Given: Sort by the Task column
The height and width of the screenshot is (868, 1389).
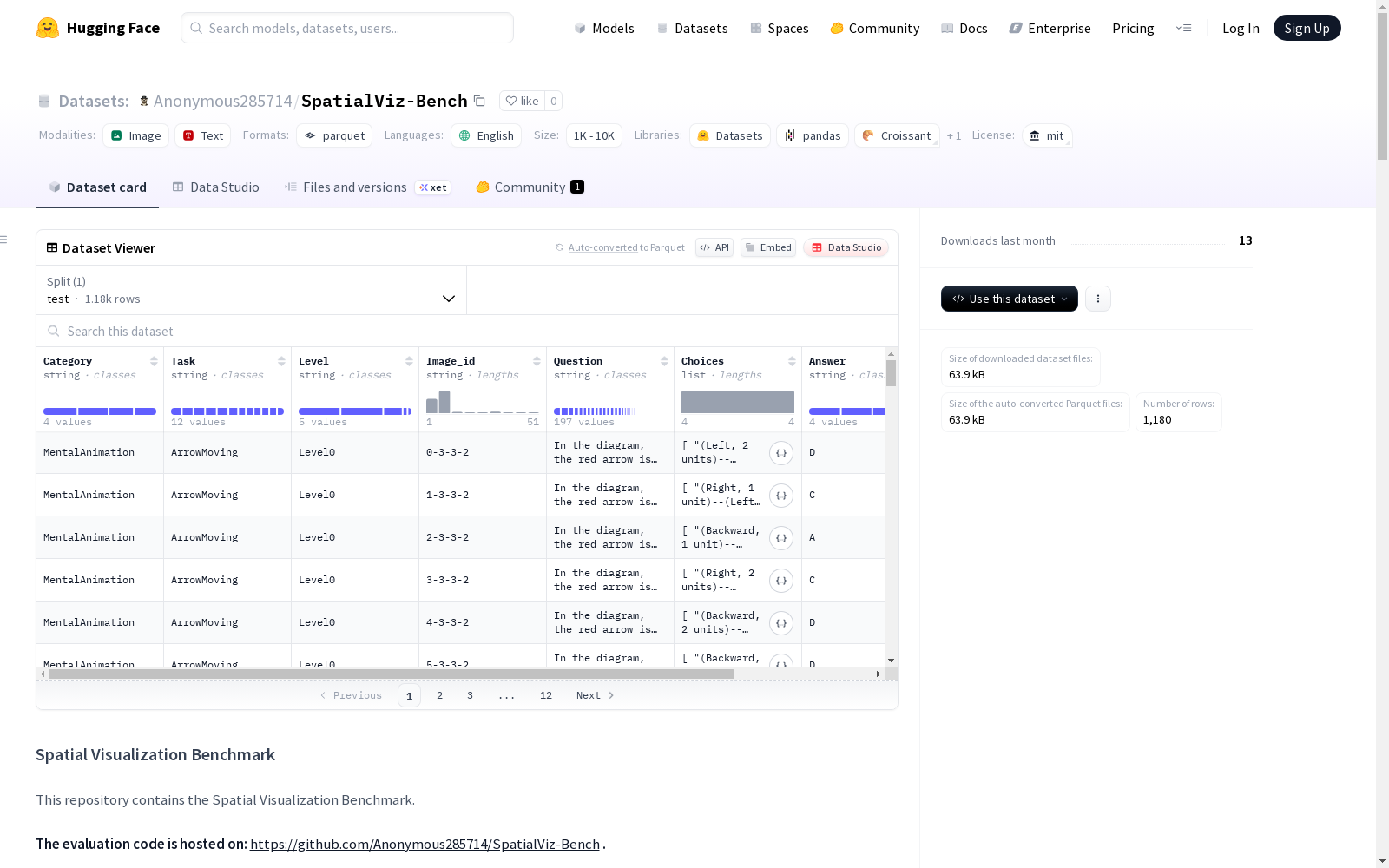Looking at the screenshot, I should [x=281, y=361].
